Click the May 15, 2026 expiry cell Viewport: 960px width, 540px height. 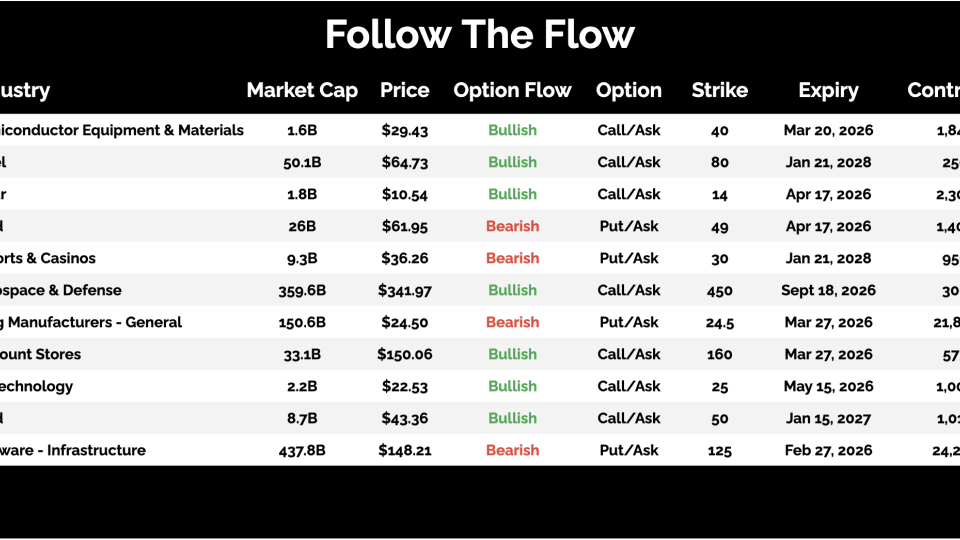point(828,386)
